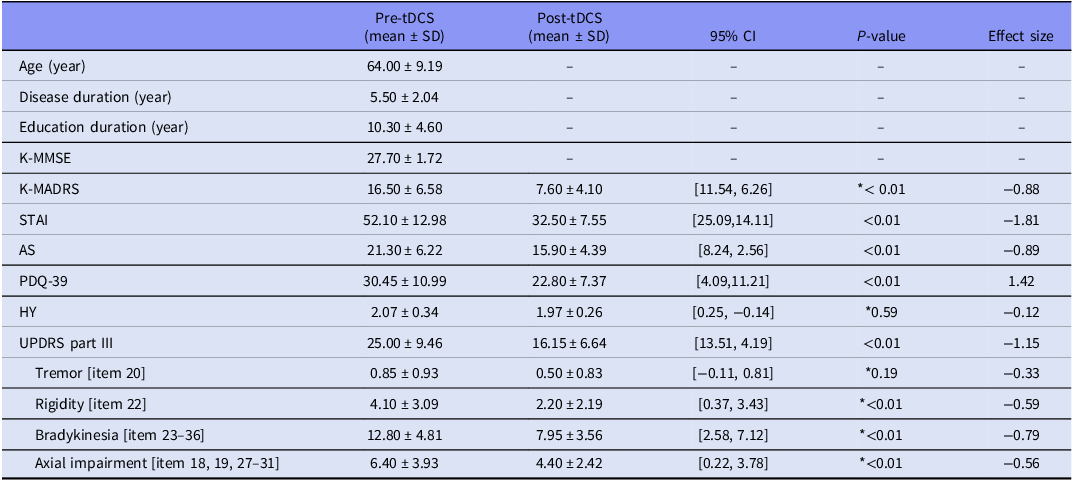Select the UPDRS part III row label

[x=62, y=343]
